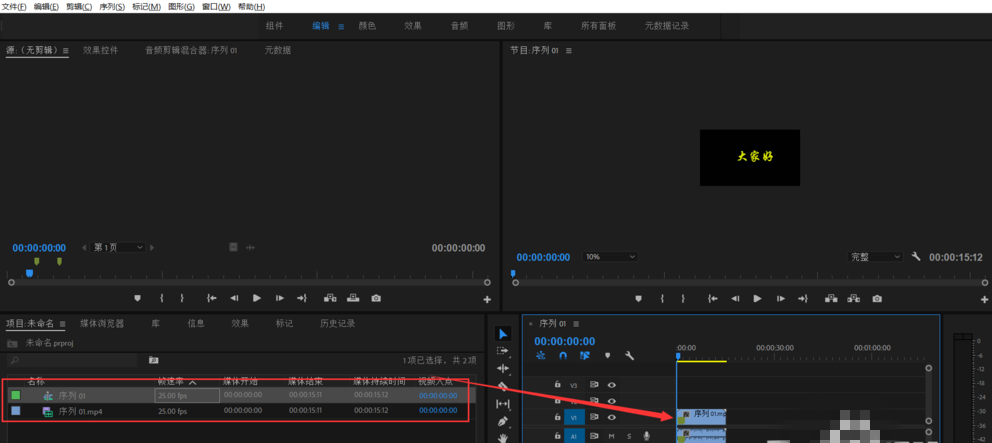Click the timeline magnet snap icon
This screenshot has height=443, width=992.
tap(563, 355)
